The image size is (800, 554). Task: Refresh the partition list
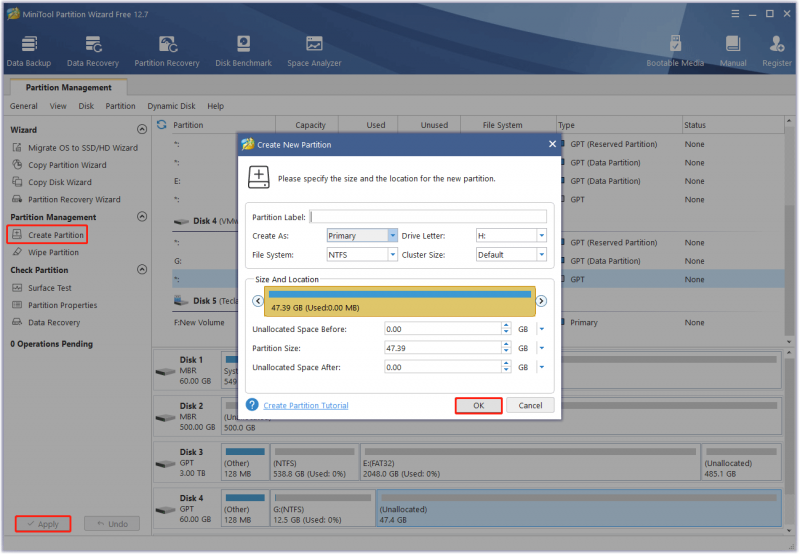tap(162, 124)
